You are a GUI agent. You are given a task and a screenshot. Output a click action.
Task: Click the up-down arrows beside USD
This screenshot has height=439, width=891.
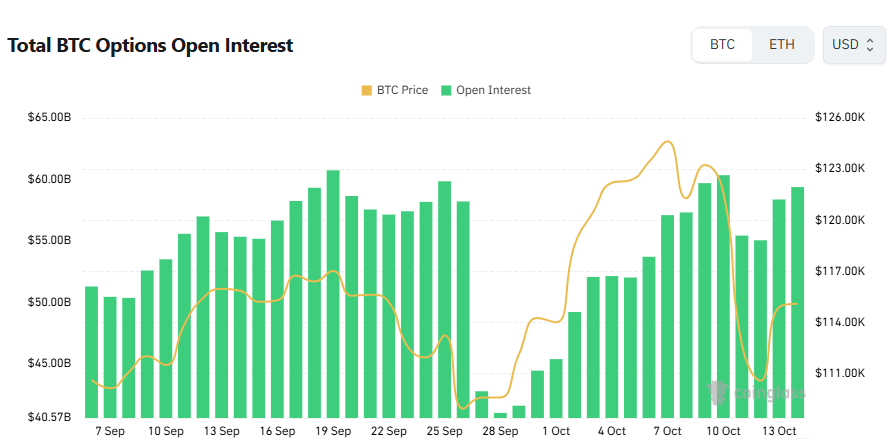point(870,45)
